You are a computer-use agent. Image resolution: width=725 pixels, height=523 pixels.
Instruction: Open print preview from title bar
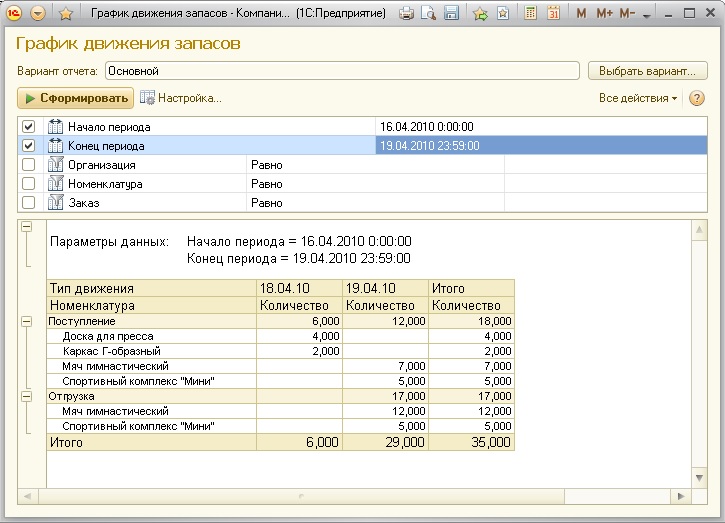pos(428,14)
